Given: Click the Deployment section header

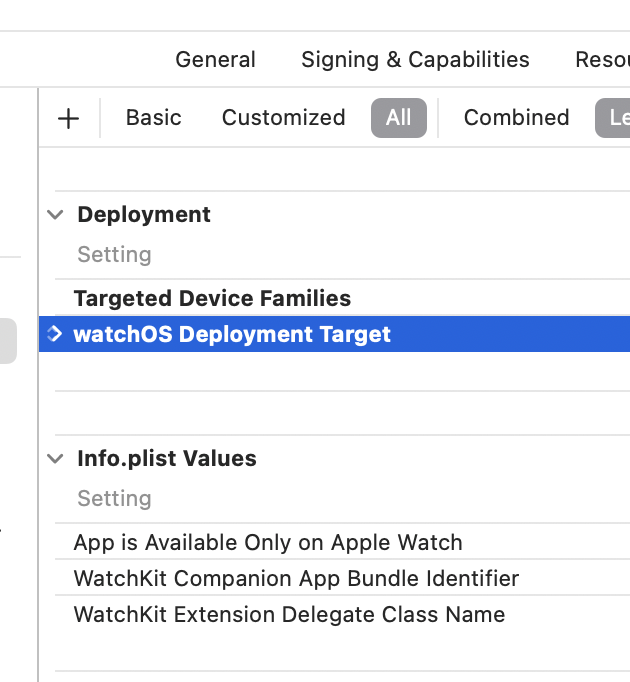Looking at the screenshot, I should point(144,215).
